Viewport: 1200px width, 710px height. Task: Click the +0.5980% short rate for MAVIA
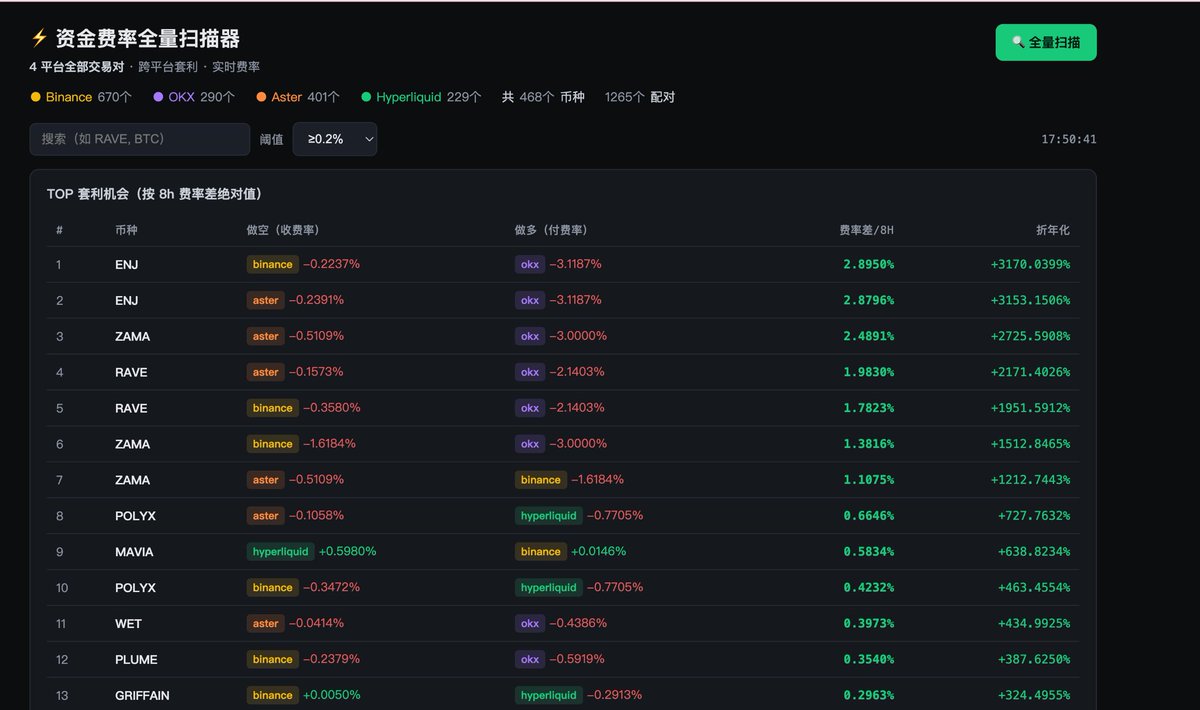click(347, 551)
